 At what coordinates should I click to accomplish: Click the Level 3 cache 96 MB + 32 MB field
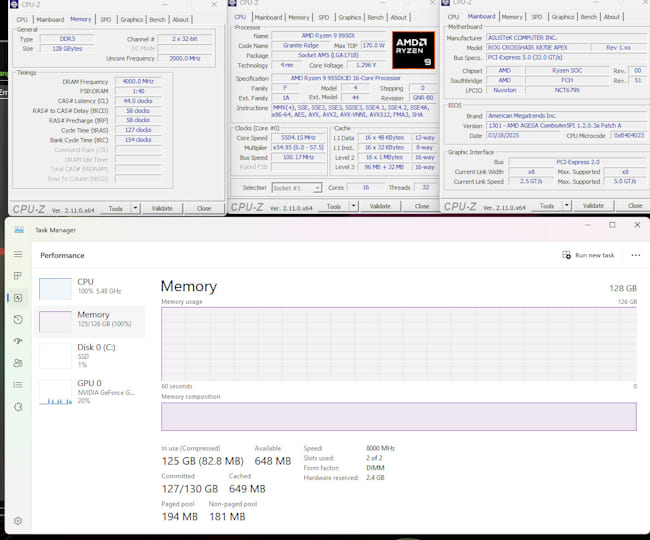pyautogui.click(x=384, y=167)
